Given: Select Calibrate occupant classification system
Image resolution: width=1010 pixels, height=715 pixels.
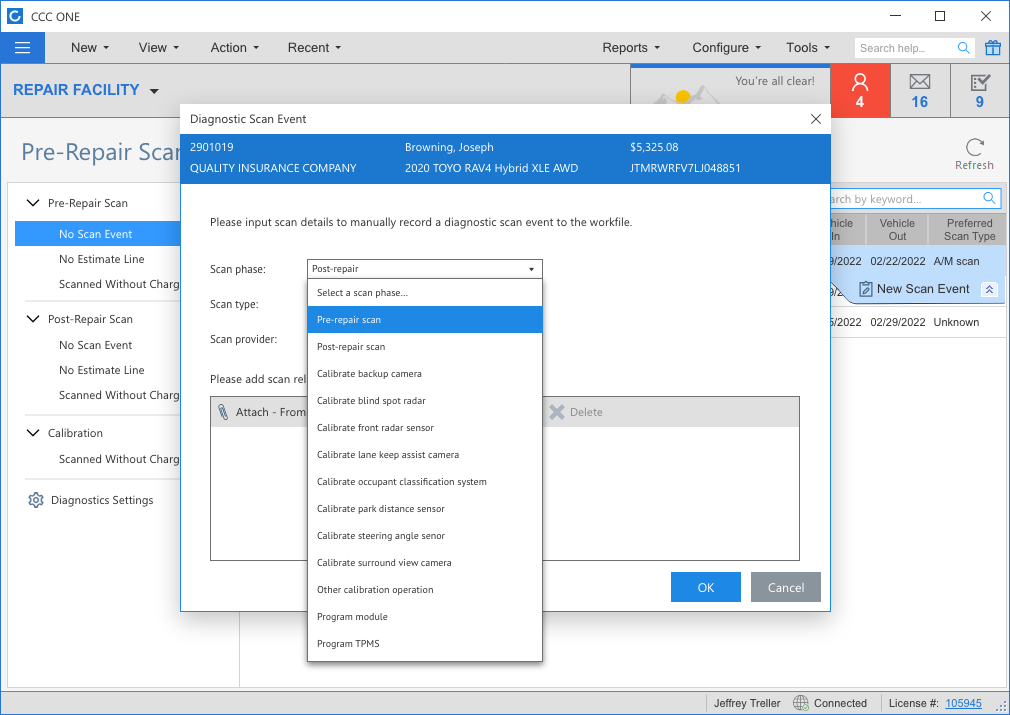Looking at the screenshot, I should pyautogui.click(x=424, y=482).
